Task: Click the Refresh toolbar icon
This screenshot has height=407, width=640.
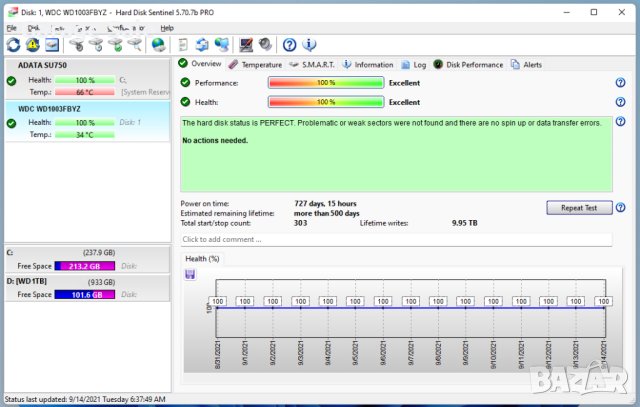Action: point(13,44)
